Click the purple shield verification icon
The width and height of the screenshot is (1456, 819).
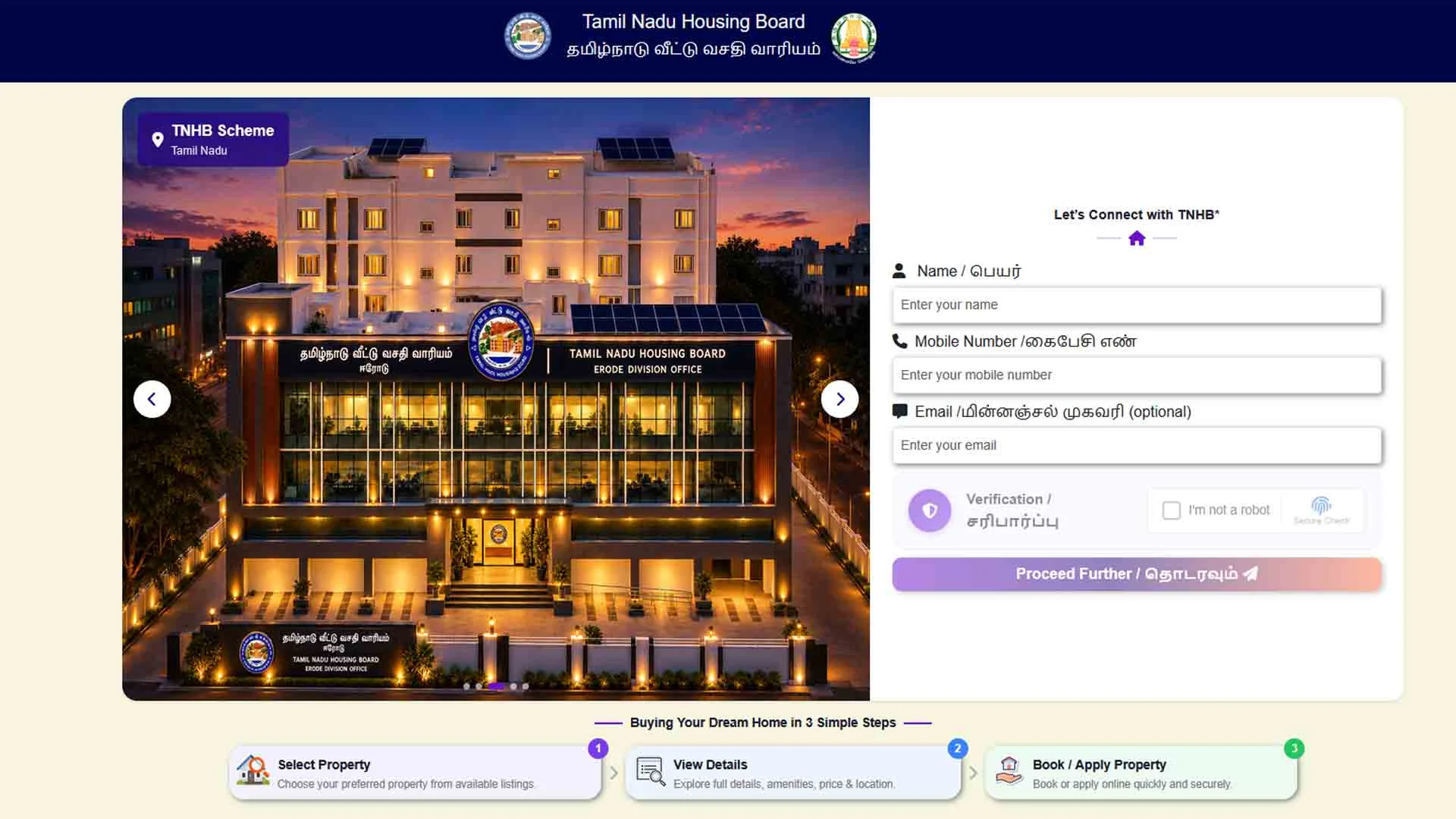pos(930,510)
